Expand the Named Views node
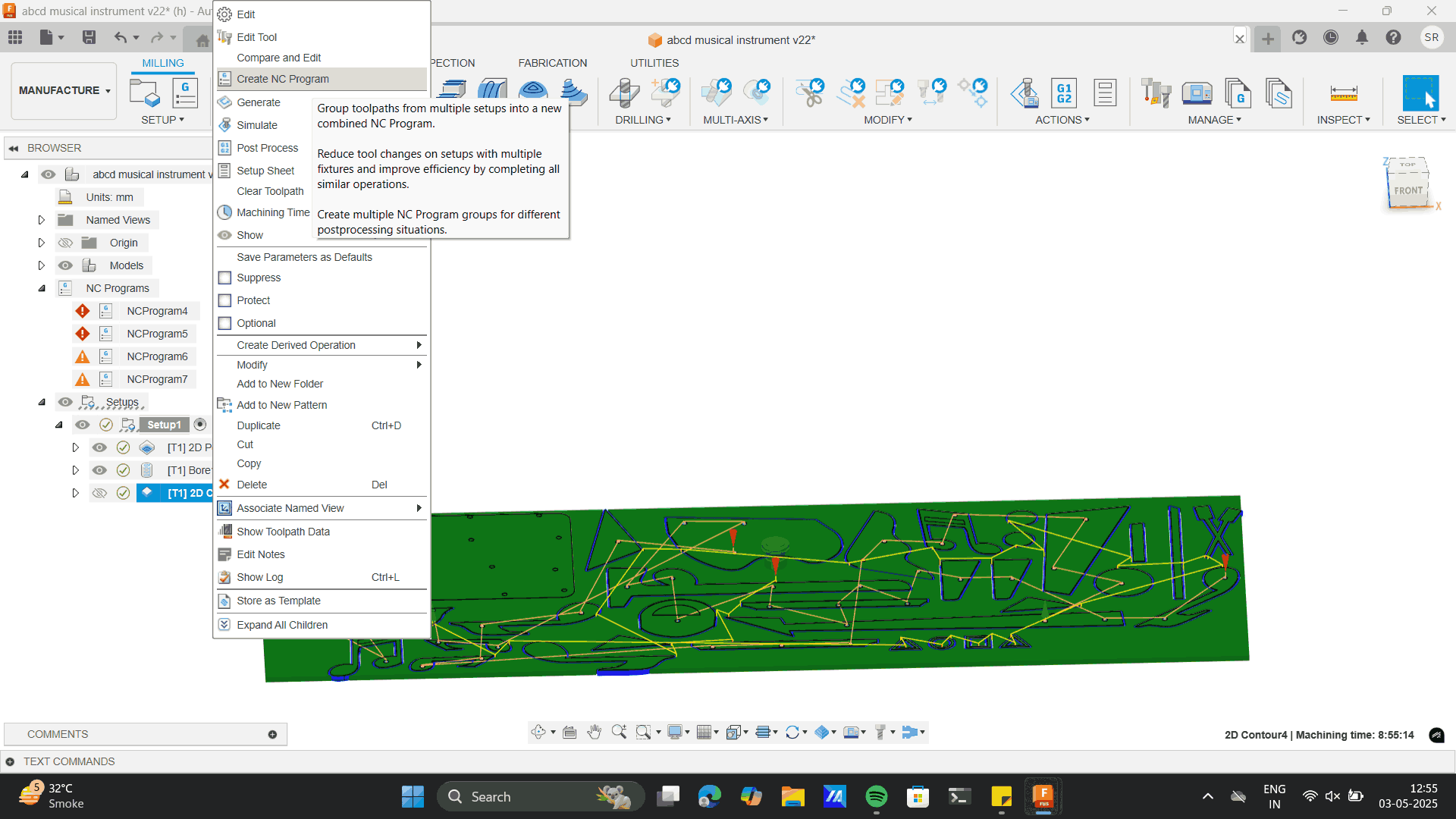Screen dimensions: 1456x819 42,220
